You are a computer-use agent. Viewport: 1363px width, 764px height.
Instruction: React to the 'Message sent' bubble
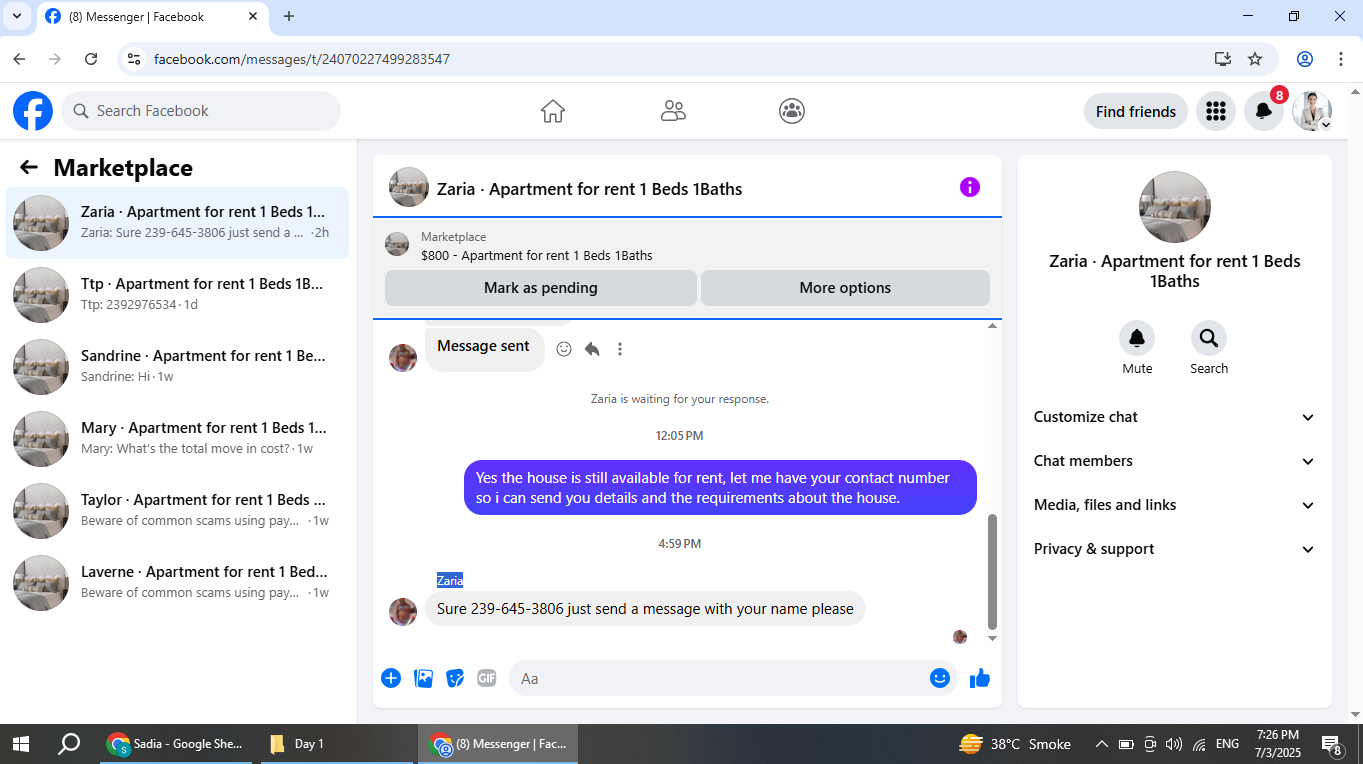(x=564, y=349)
